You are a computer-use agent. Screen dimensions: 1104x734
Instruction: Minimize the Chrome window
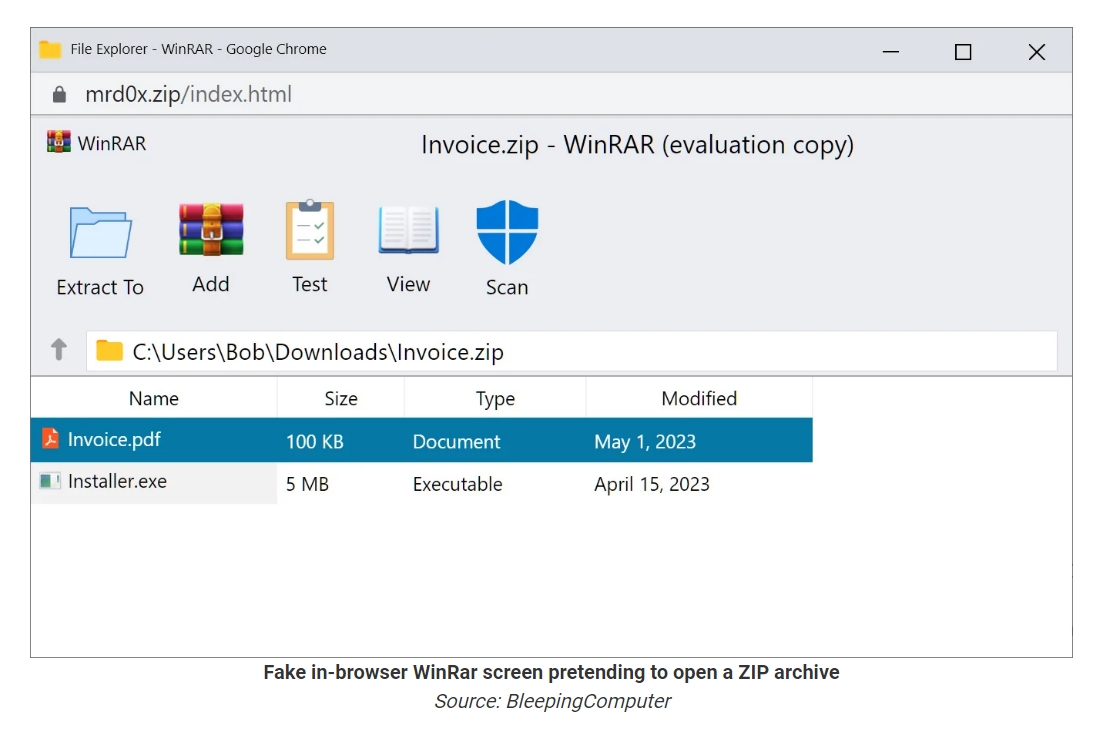(x=891, y=51)
